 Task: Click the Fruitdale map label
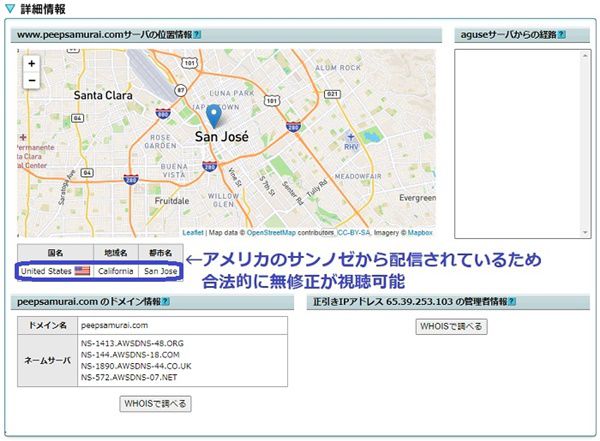172,201
